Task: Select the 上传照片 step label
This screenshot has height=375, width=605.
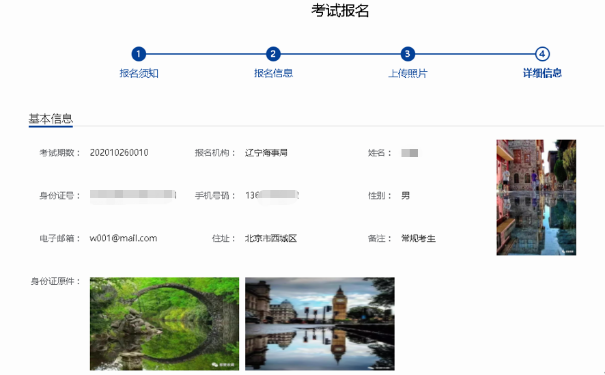Action: pos(408,73)
